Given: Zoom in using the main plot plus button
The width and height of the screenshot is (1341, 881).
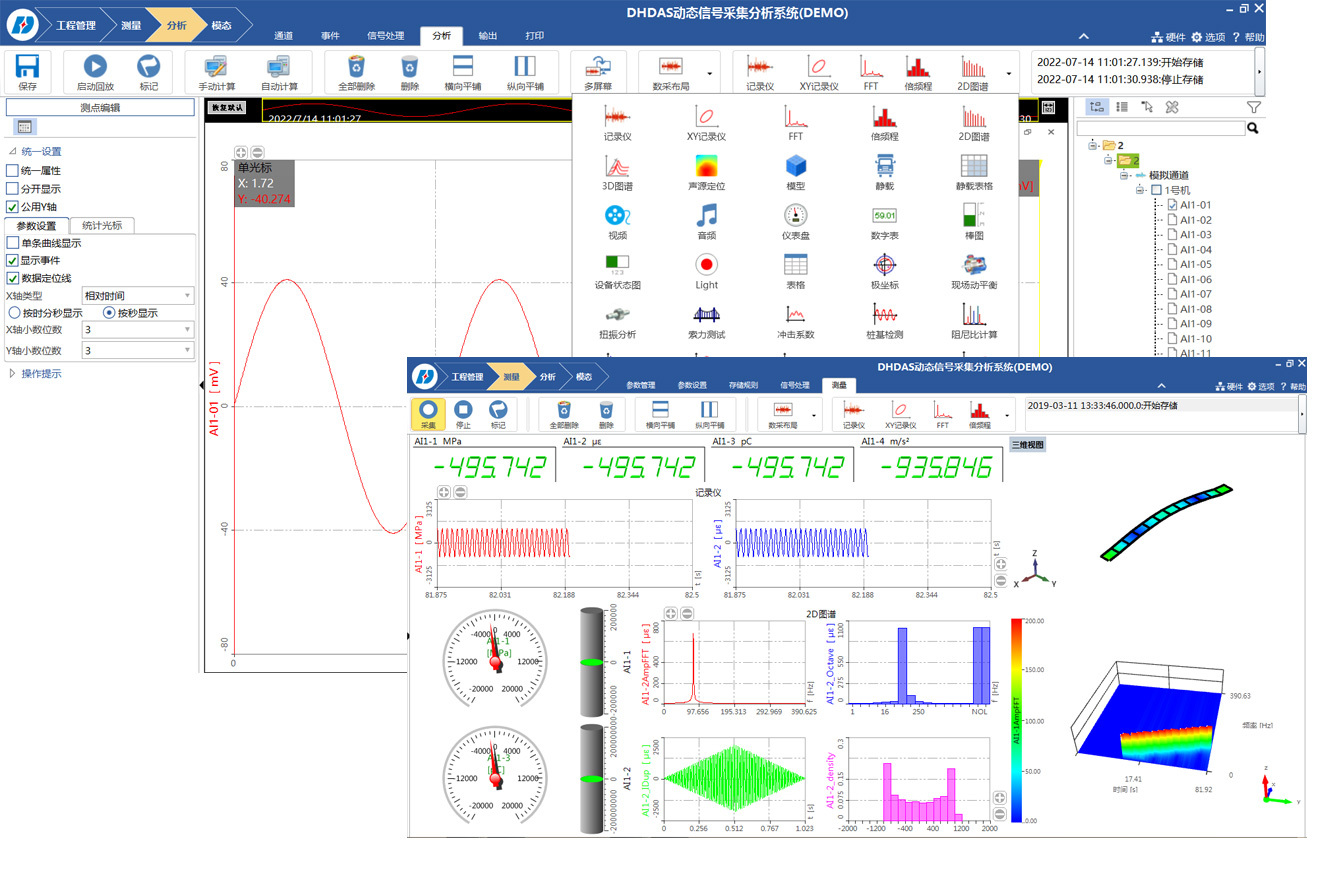Looking at the screenshot, I should point(241,153).
